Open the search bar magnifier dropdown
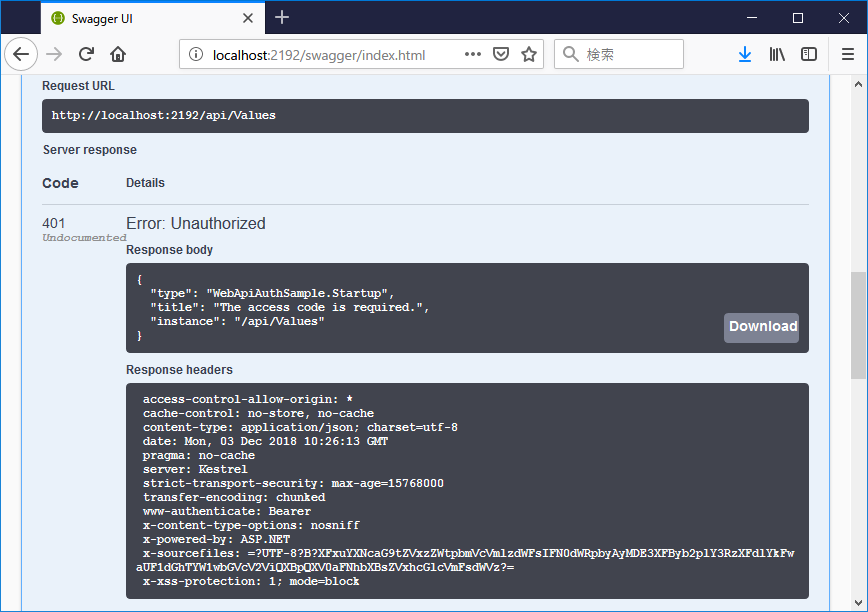Screen dimensions: 868x612 click(572, 54)
